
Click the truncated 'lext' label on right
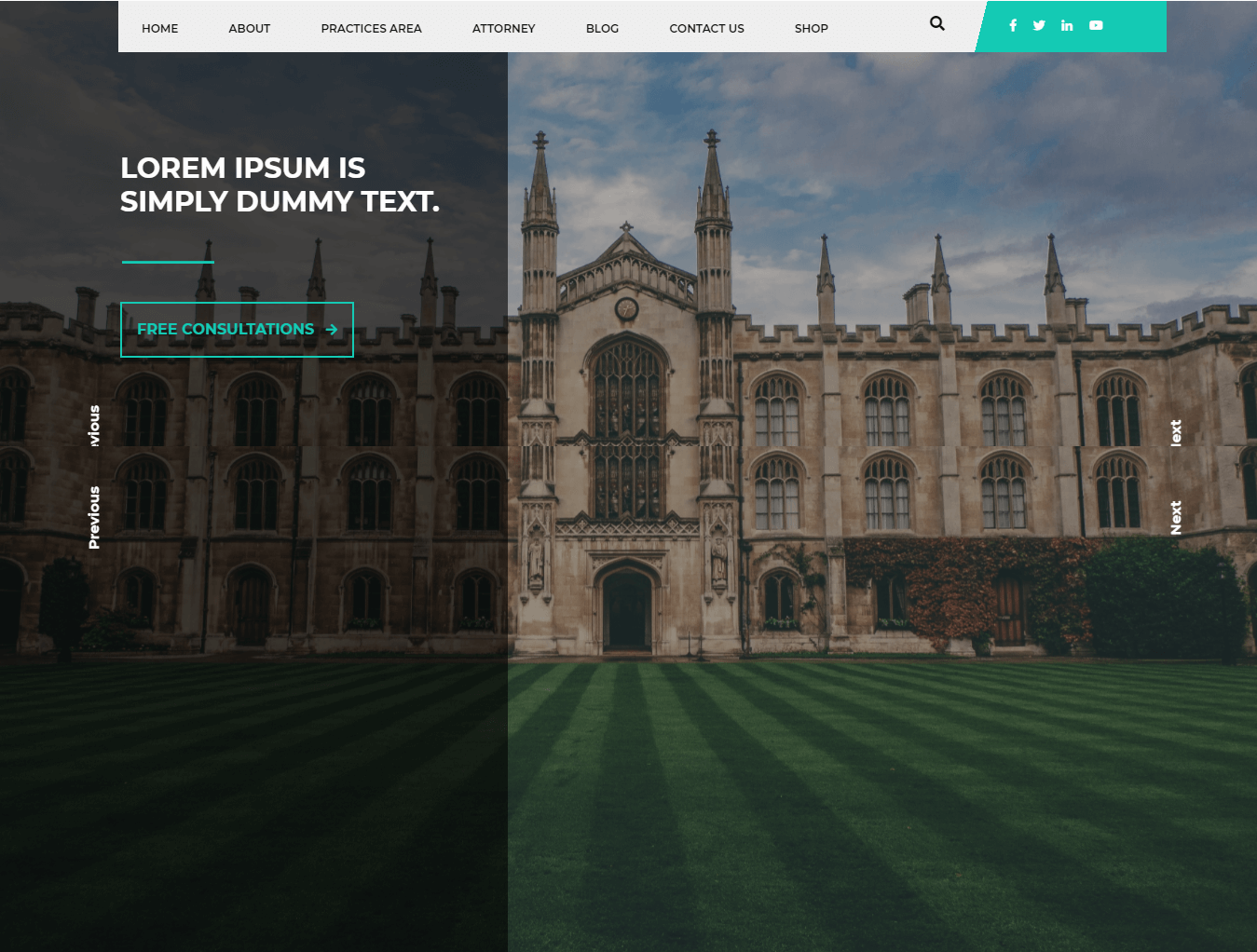(x=1176, y=433)
